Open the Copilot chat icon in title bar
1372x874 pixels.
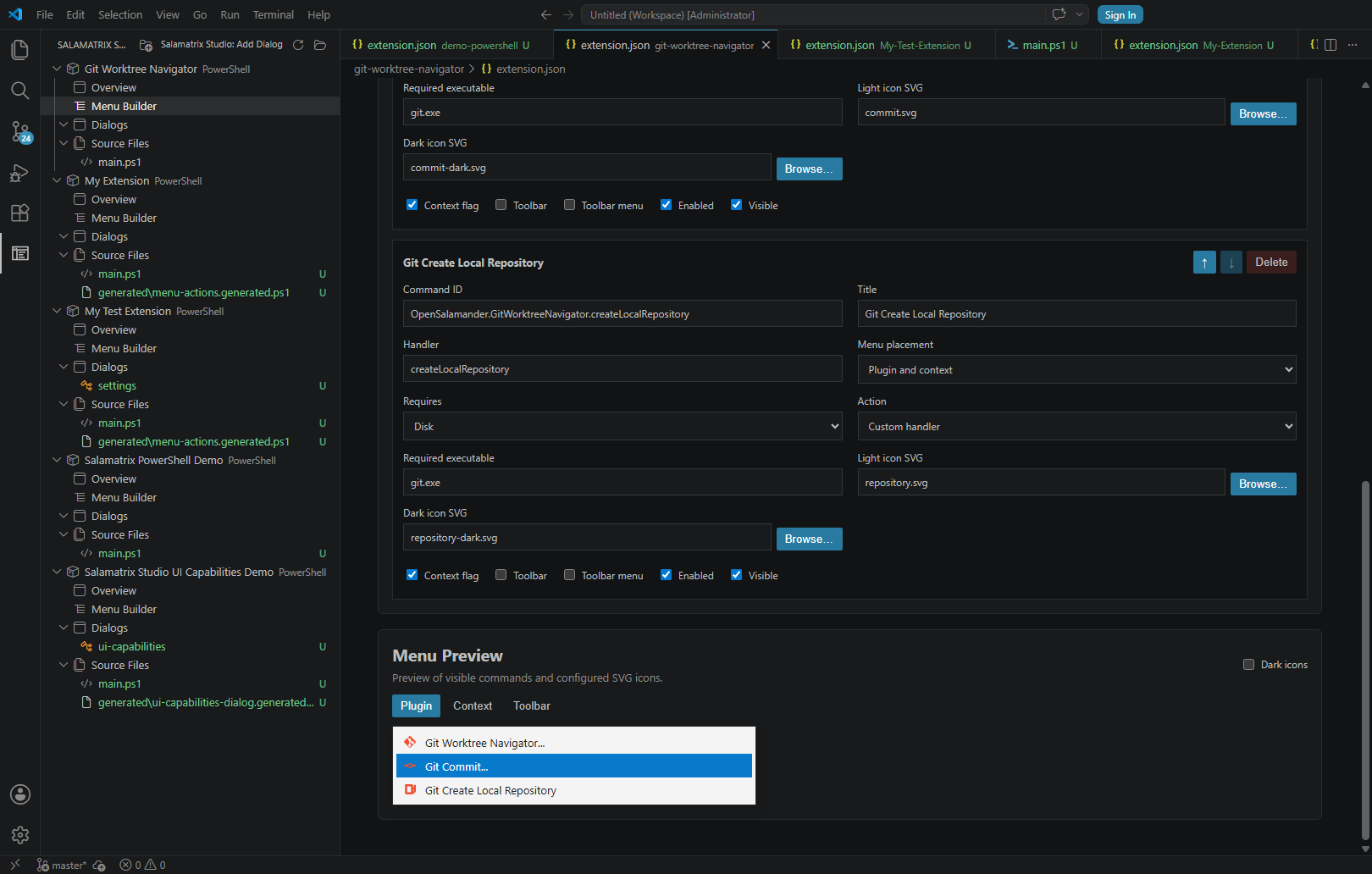coord(1059,14)
